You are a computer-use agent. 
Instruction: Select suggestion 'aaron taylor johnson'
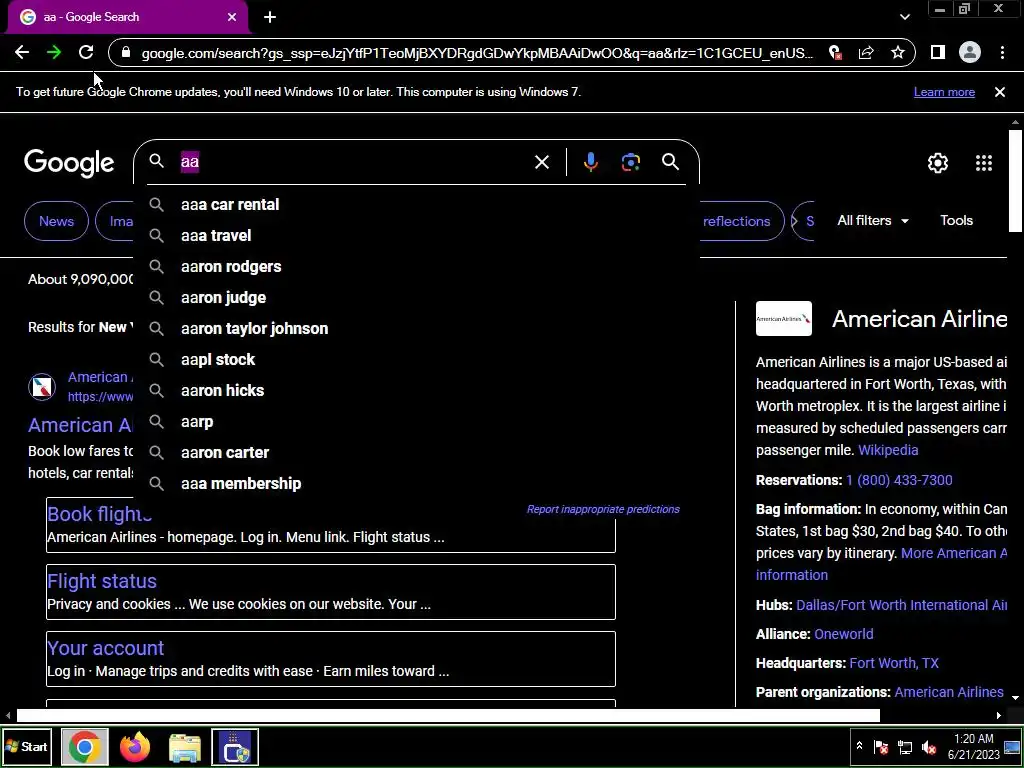coord(417,328)
